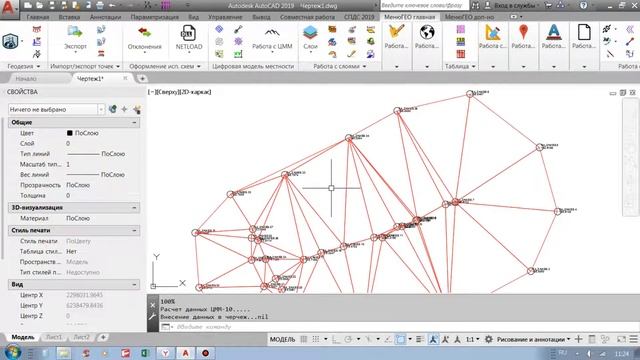Toggle ortho mode in status bar
The image size is (640, 360).
[x=335, y=339]
